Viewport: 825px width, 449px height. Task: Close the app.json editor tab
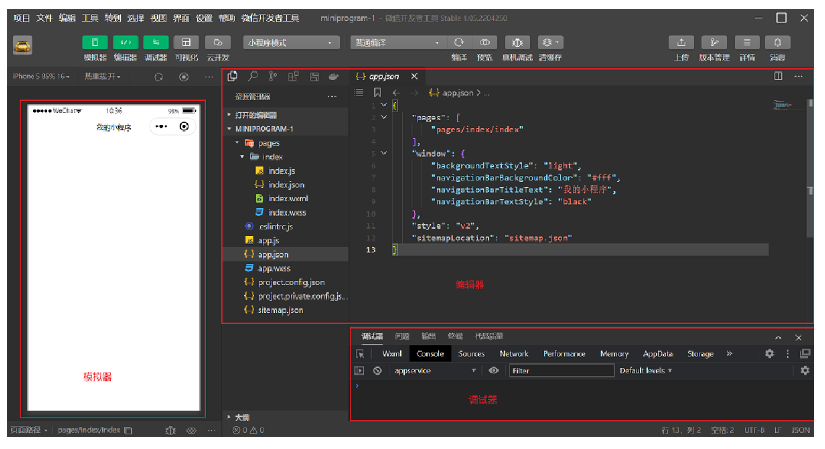(415, 76)
